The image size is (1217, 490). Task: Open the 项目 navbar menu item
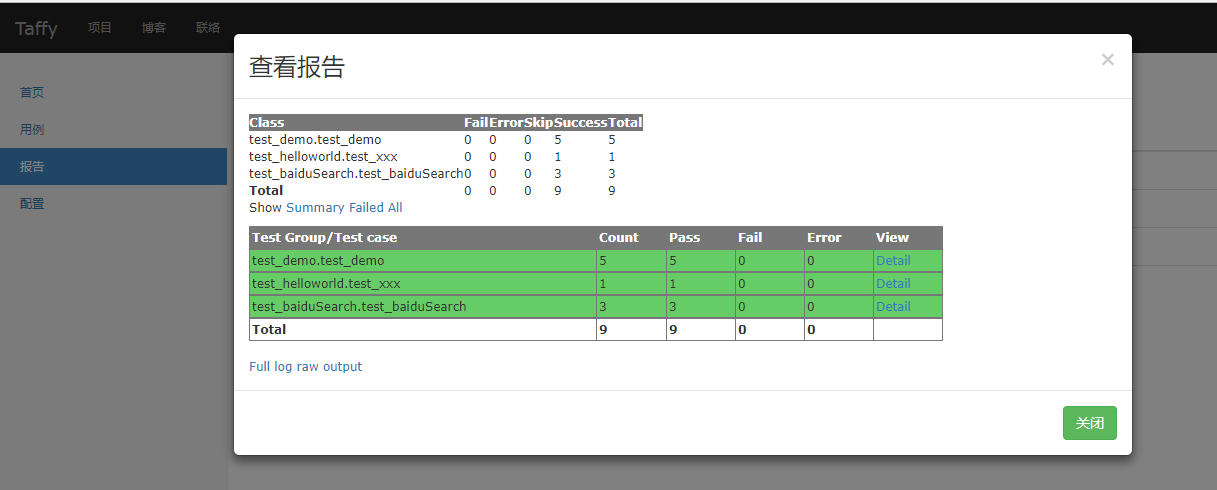(100, 28)
